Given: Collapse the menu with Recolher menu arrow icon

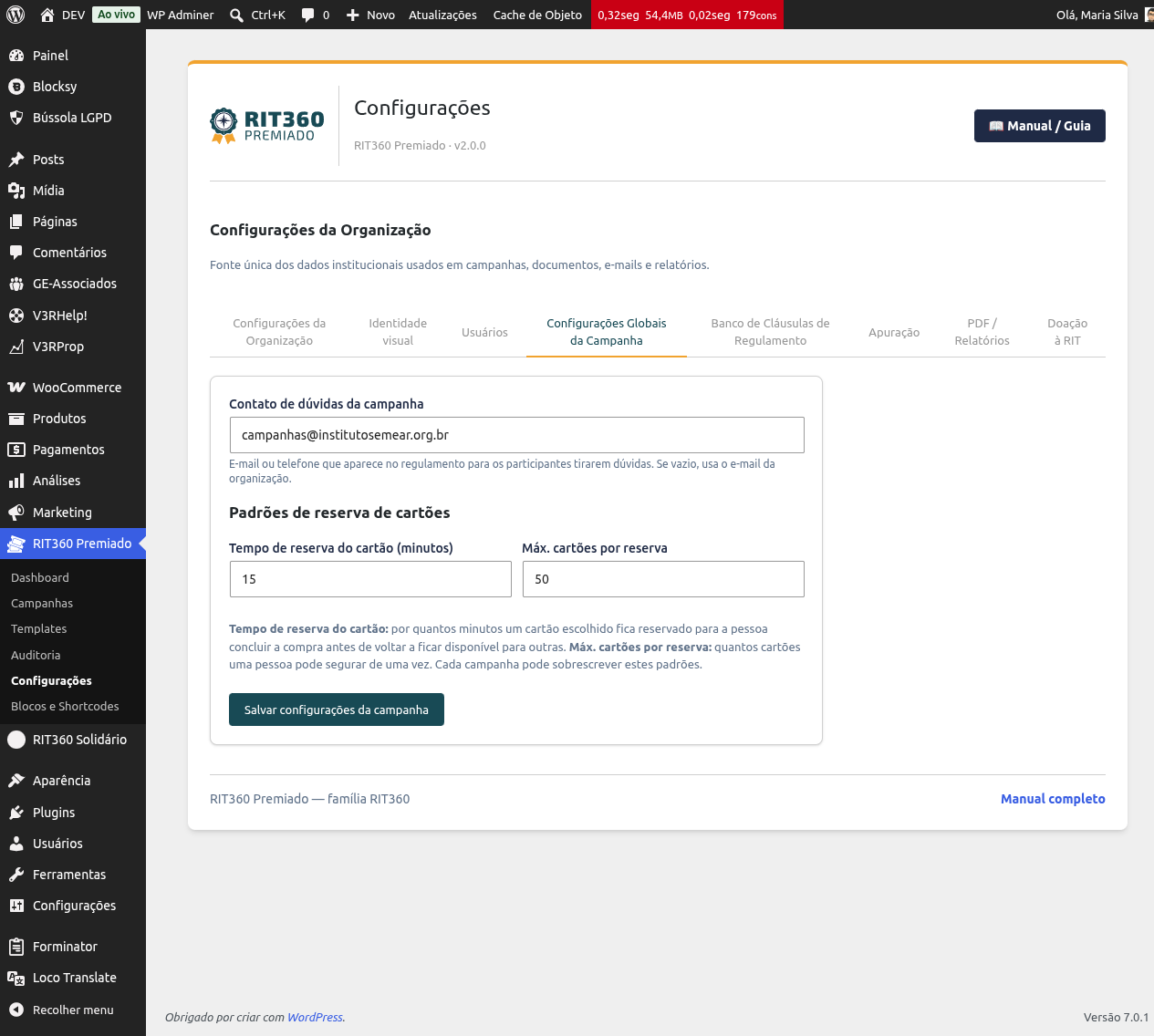Looking at the screenshot, I should (x=16, y=1010).
